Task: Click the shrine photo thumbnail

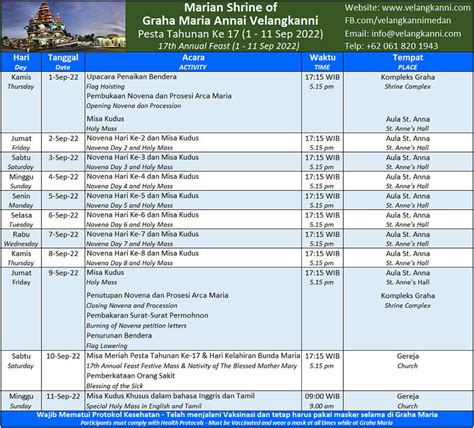Action: pyautogui.click(x=63, y=26)
